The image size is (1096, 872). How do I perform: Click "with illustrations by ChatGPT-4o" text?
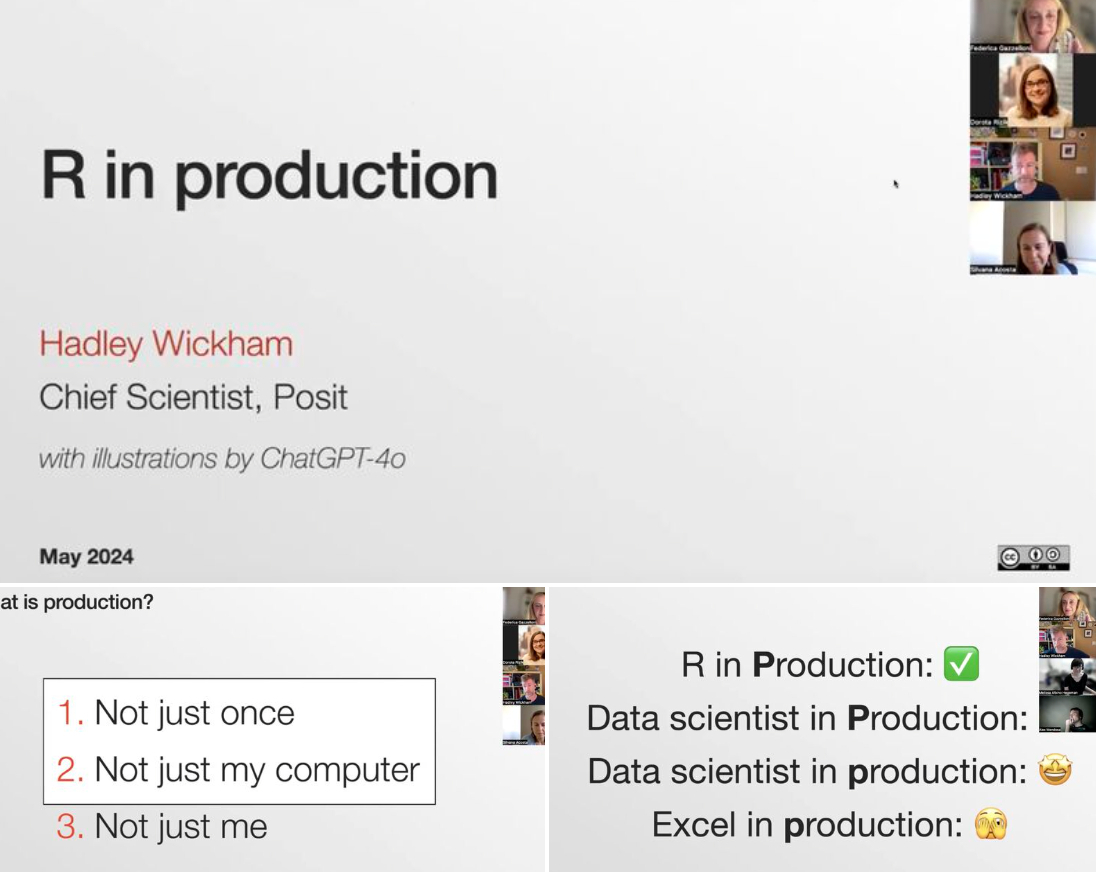[x=222, y=460]
